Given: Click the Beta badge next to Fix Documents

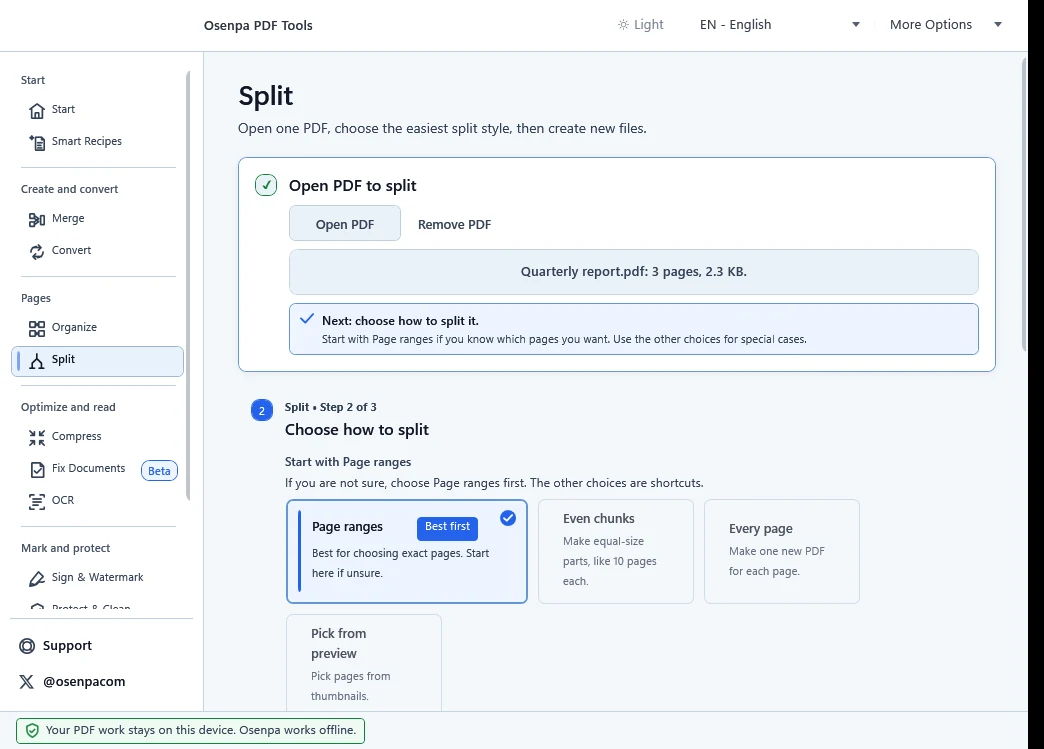Looking at the screenshot, I should coord(159,471).
